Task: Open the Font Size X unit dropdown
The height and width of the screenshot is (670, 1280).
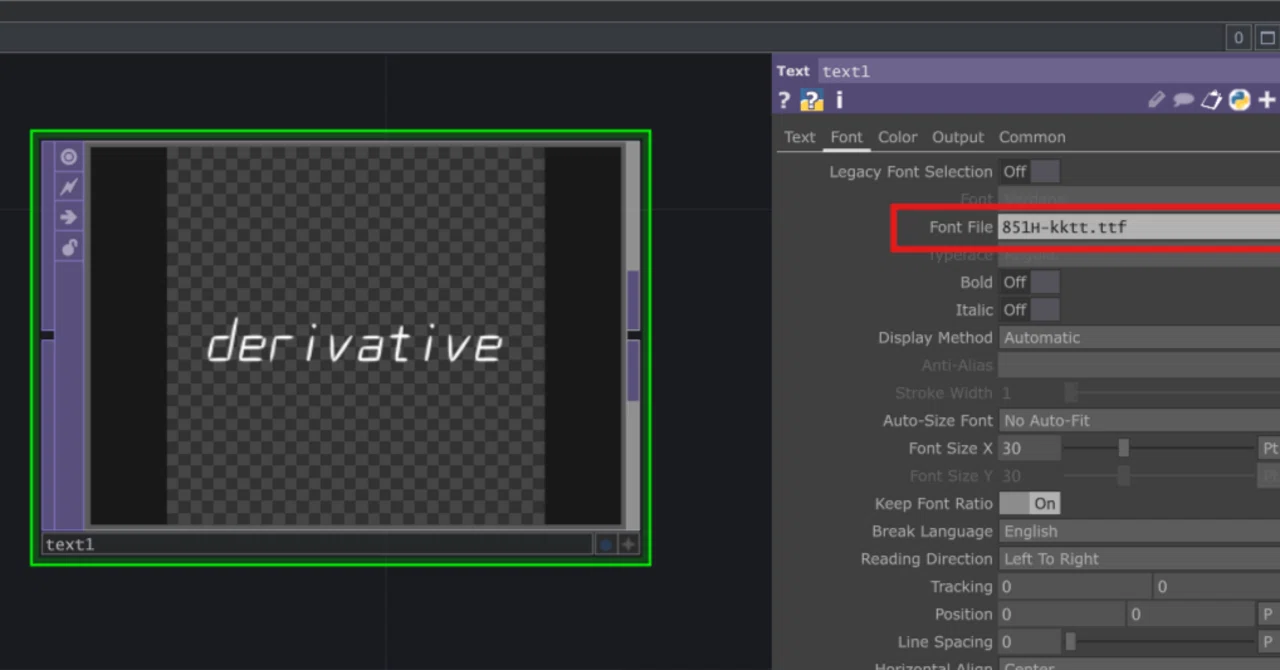Action: 1269,449
